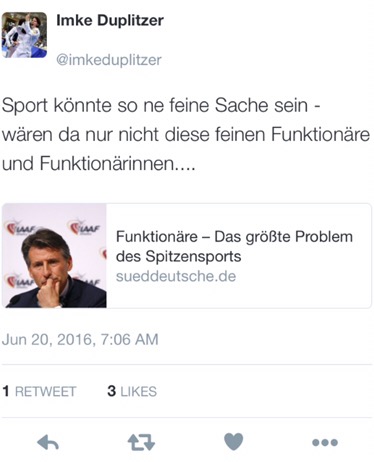374x462 pixels.
Task: View the 1 RETWEET count
Action: tap(39, 391)
